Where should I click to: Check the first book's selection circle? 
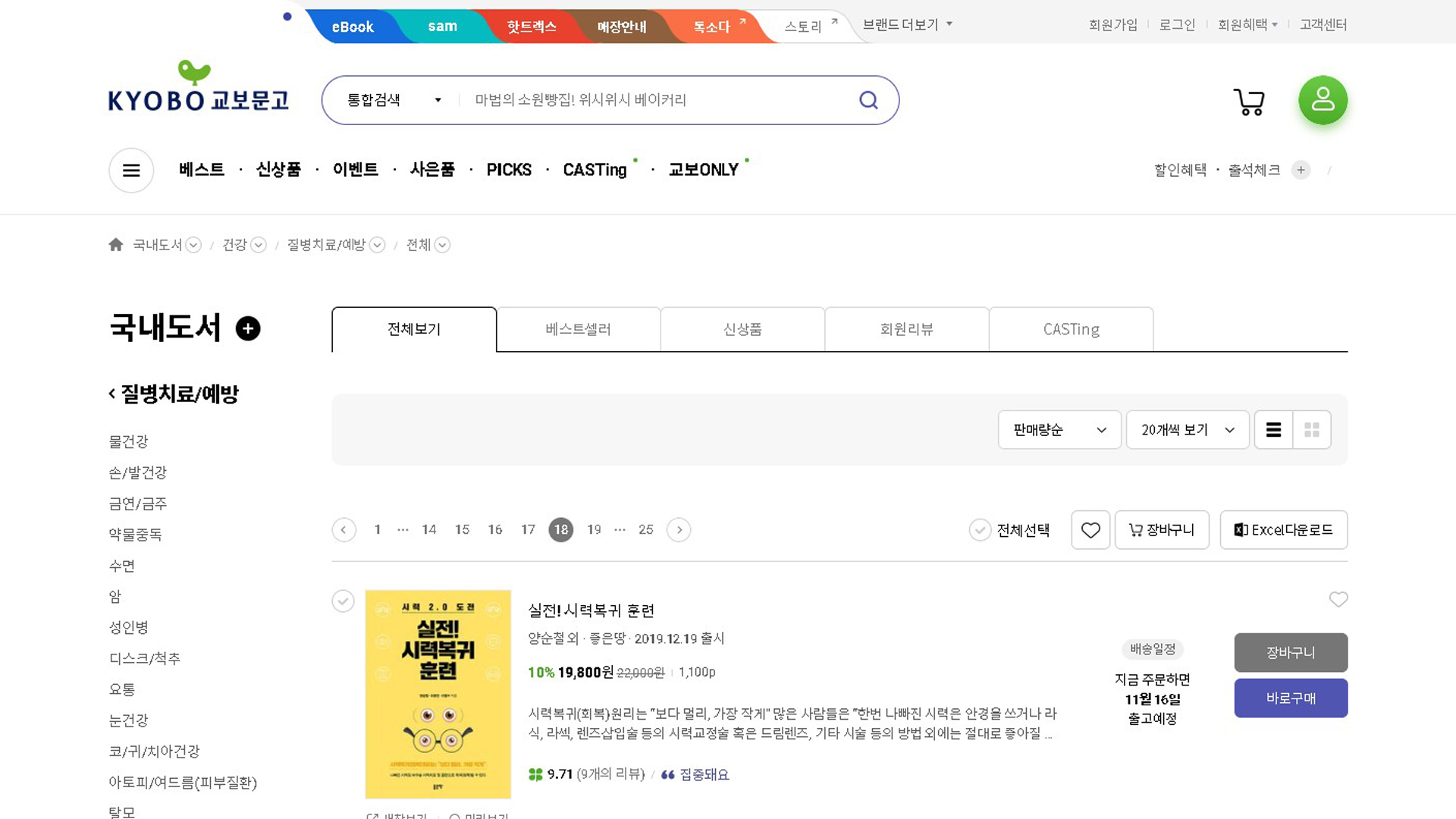tap(343, 601)
